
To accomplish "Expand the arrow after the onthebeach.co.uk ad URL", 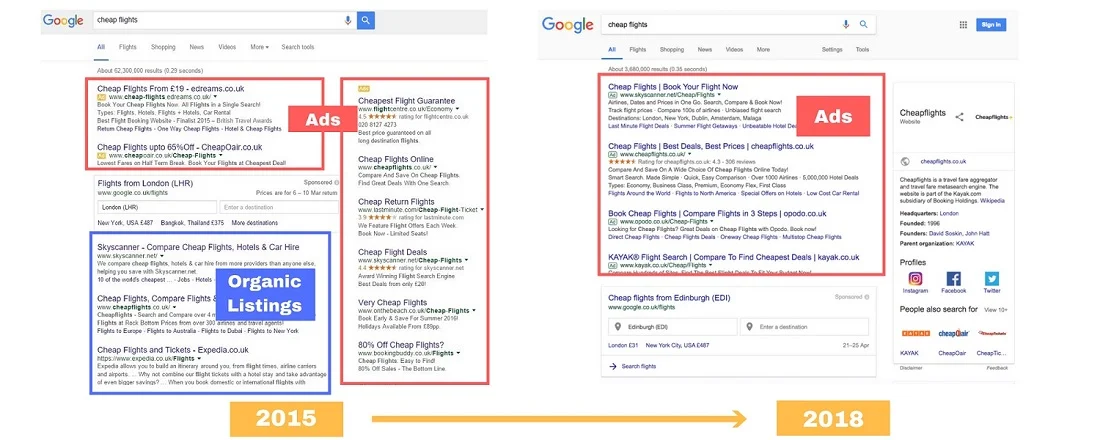I will click(x=474, y=310).
